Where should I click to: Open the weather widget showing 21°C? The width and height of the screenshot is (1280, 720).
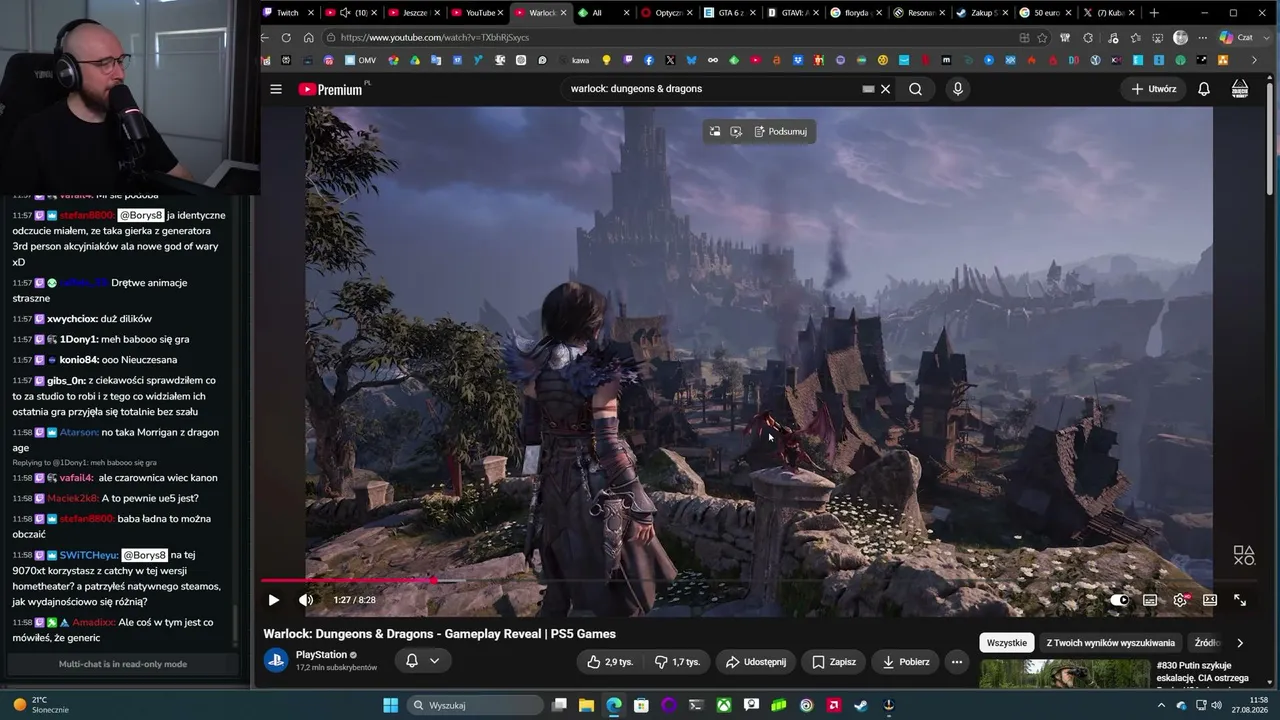(x=40, y=705)
